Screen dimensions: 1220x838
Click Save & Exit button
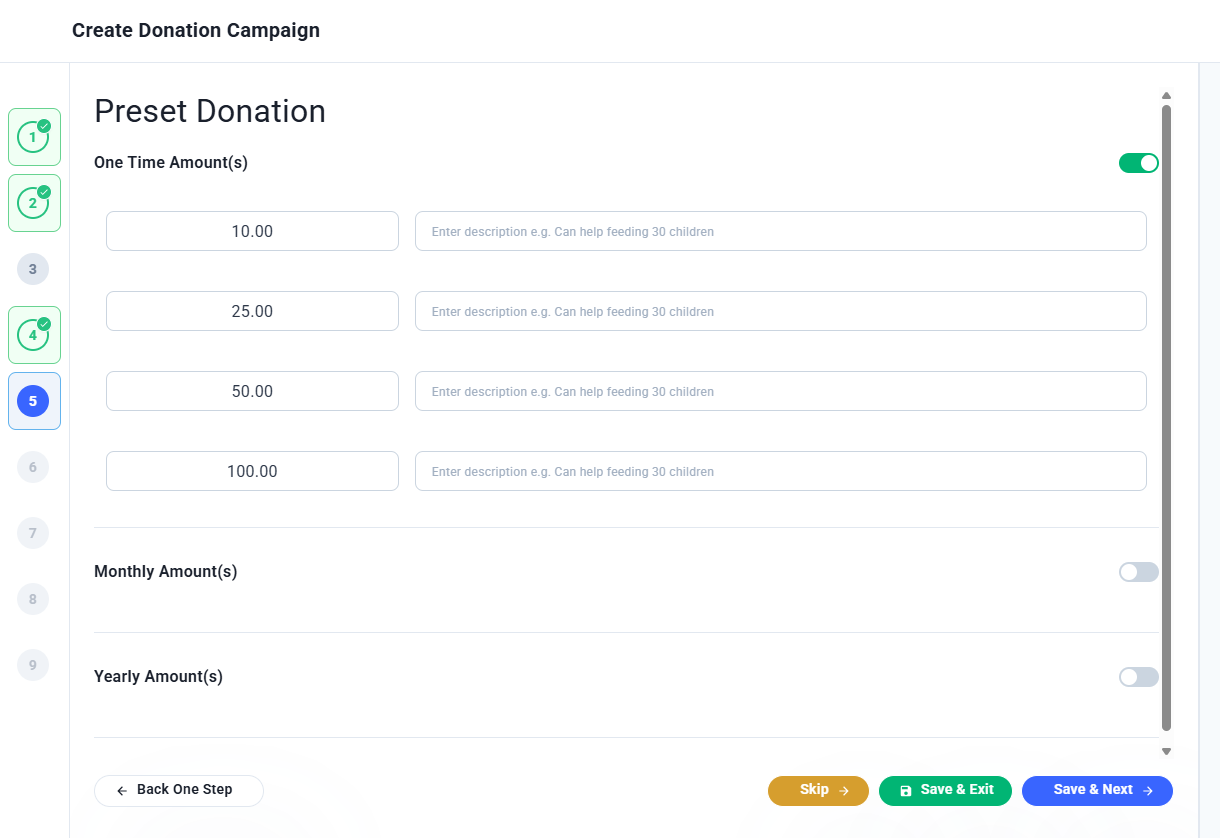click(x=945, y=790)
